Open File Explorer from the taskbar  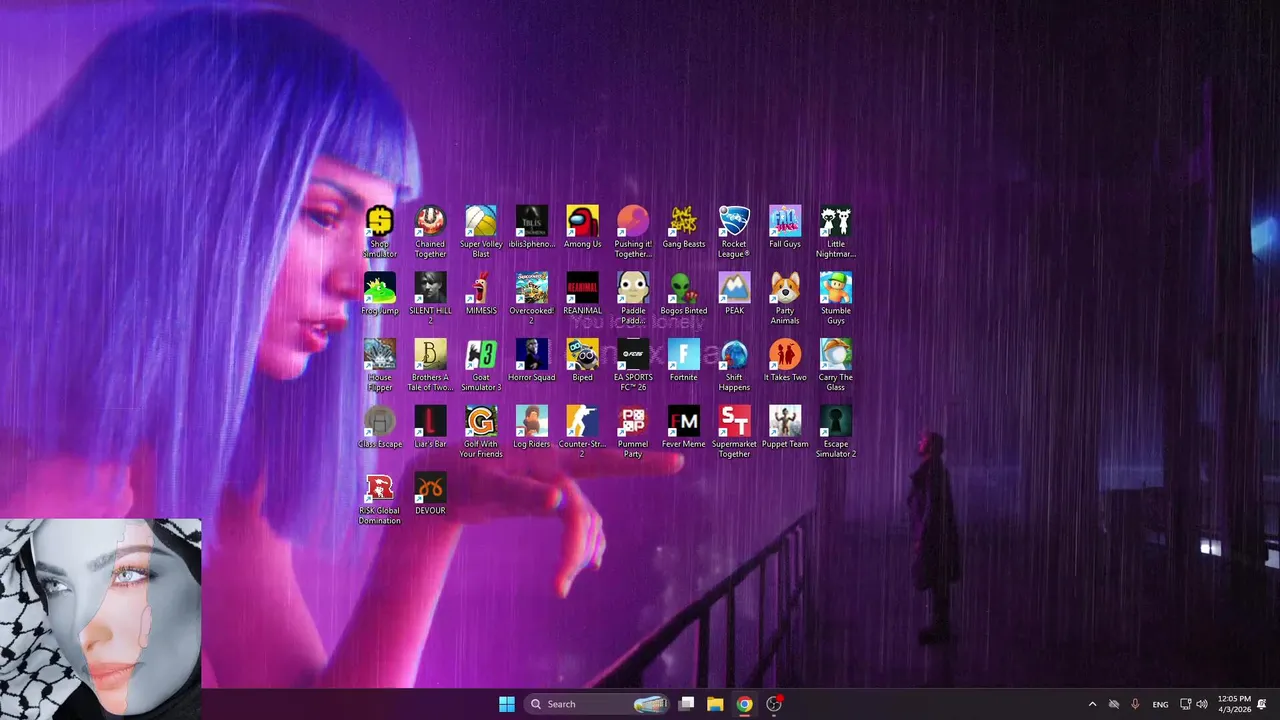click(715, 704)
